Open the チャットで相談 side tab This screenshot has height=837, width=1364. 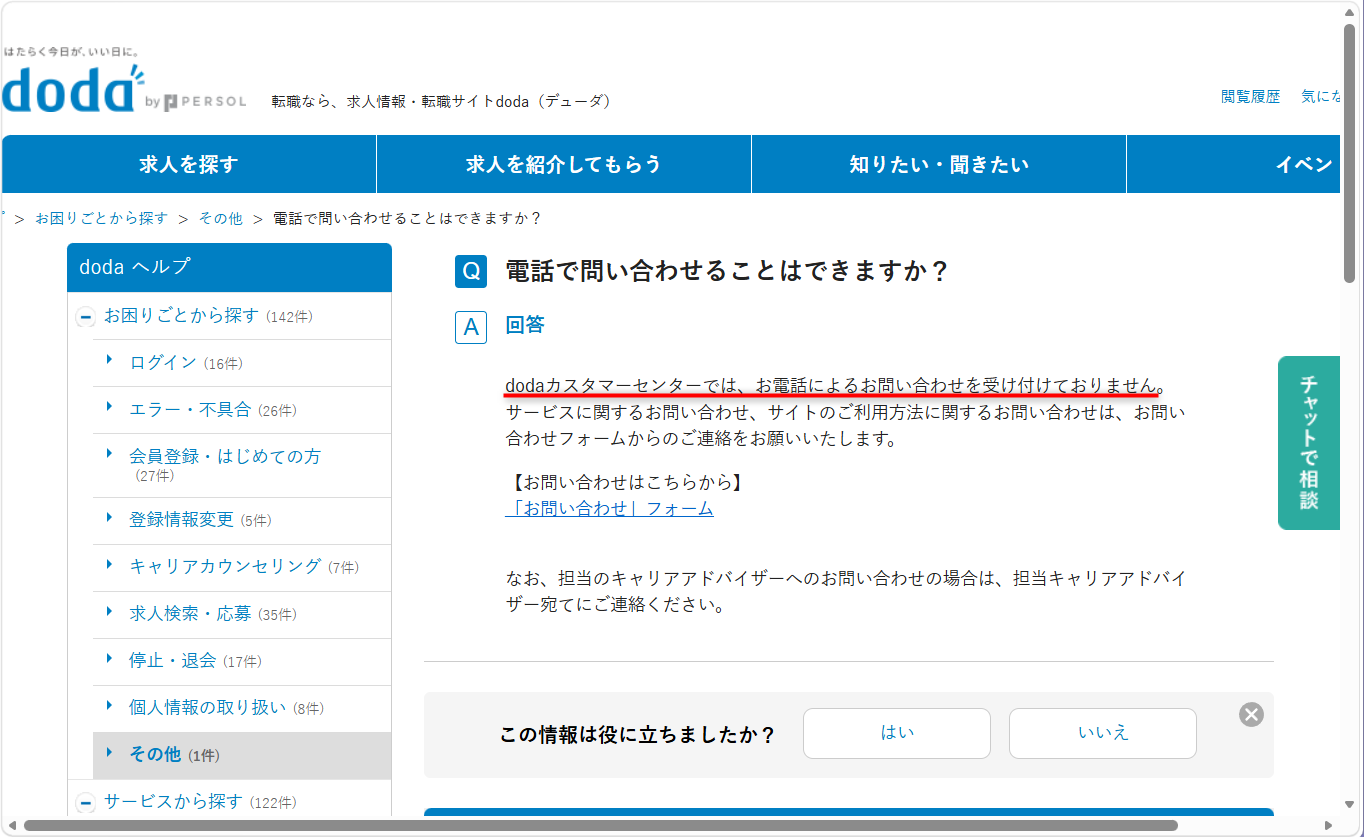click(1309, 442)
